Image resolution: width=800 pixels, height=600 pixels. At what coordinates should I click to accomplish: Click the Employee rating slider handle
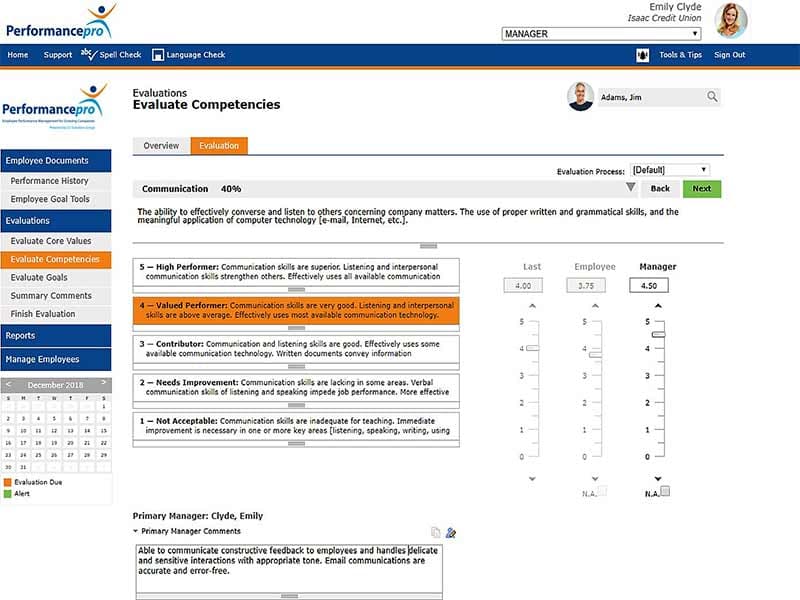(595, 354)
